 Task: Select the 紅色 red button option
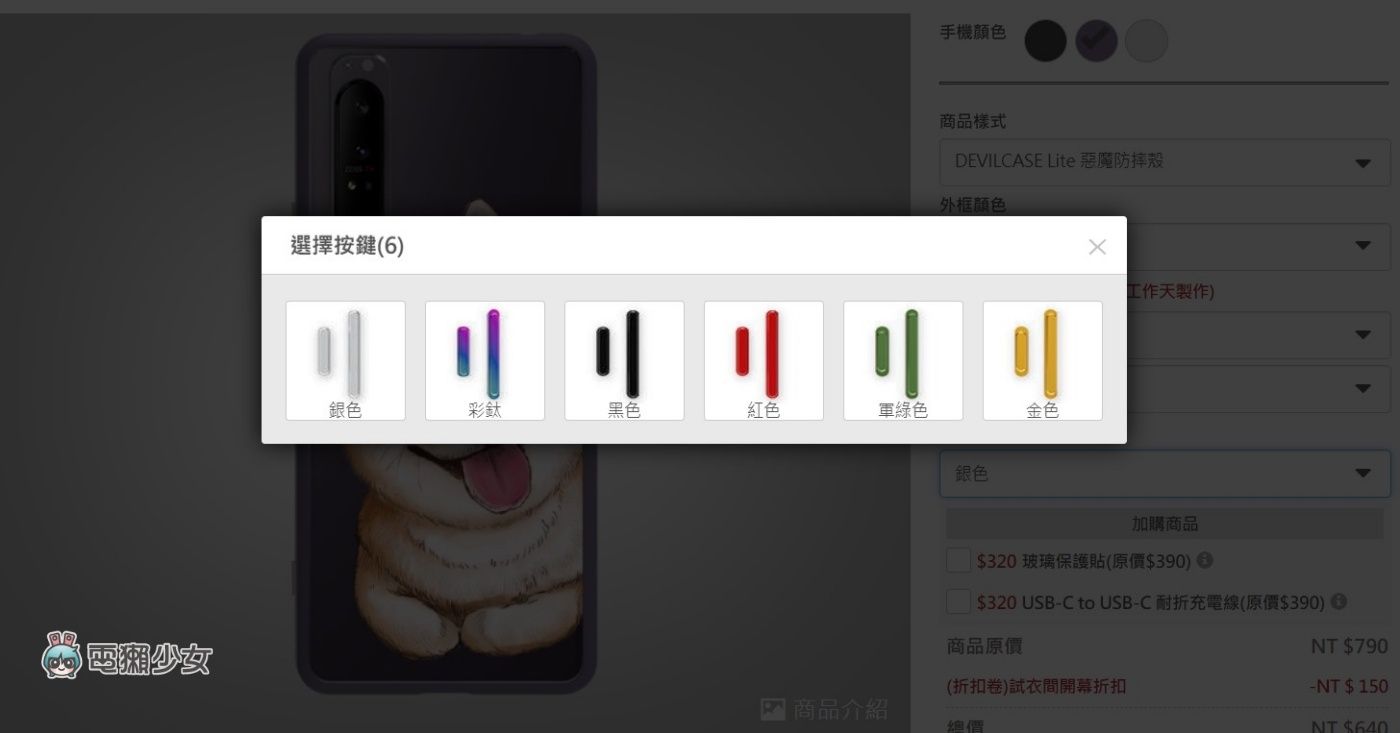764,360
